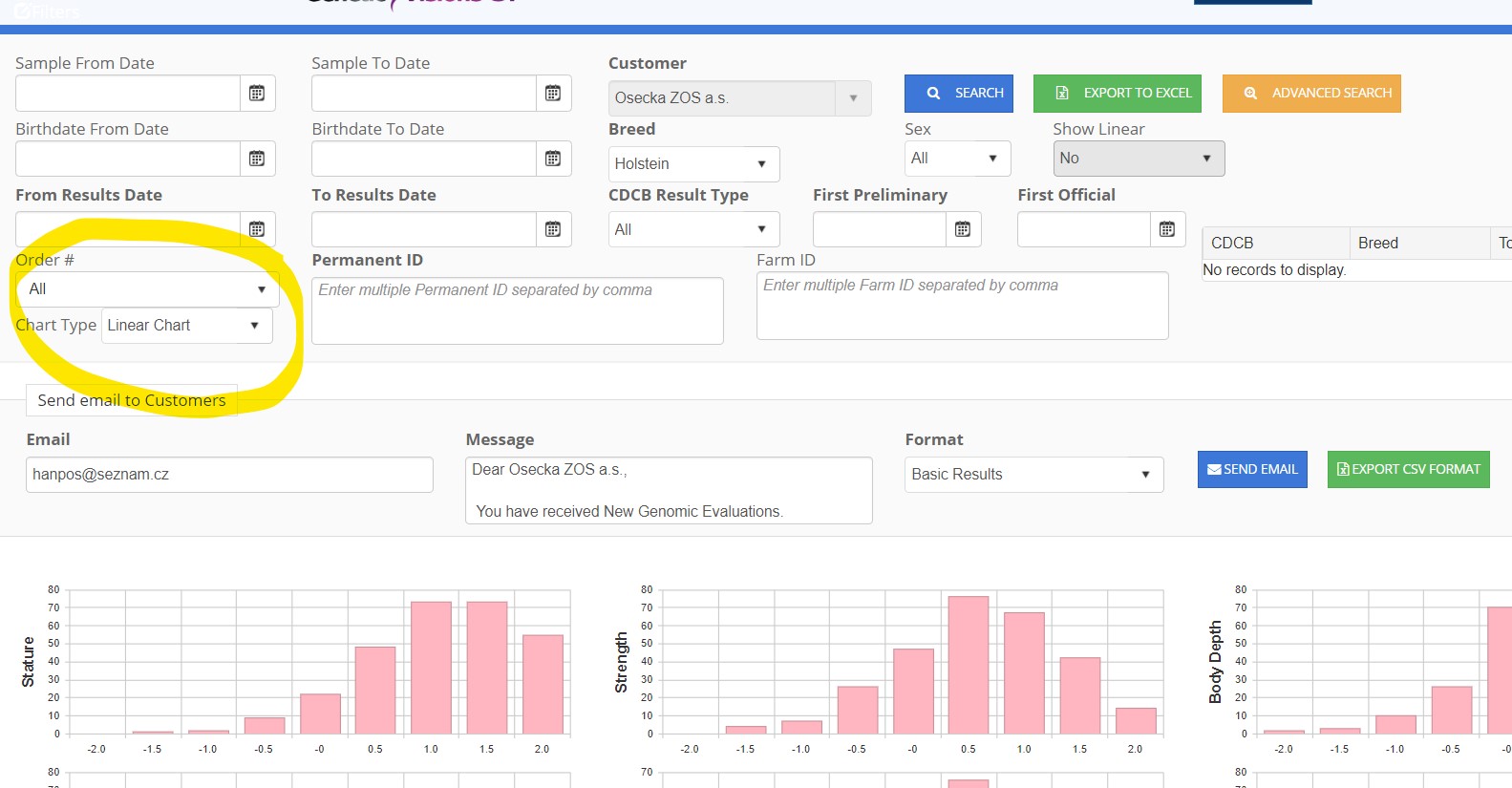The width and height of the screenshot is (1512, 788).
Task: Open the Customer dropdown showing Osecka ZOS
Action: pos(739,98)
